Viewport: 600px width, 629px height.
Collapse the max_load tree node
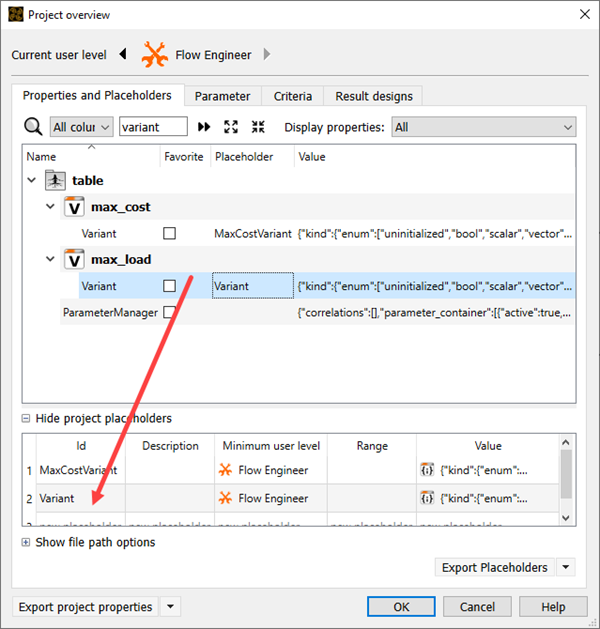tap(50, 259)
